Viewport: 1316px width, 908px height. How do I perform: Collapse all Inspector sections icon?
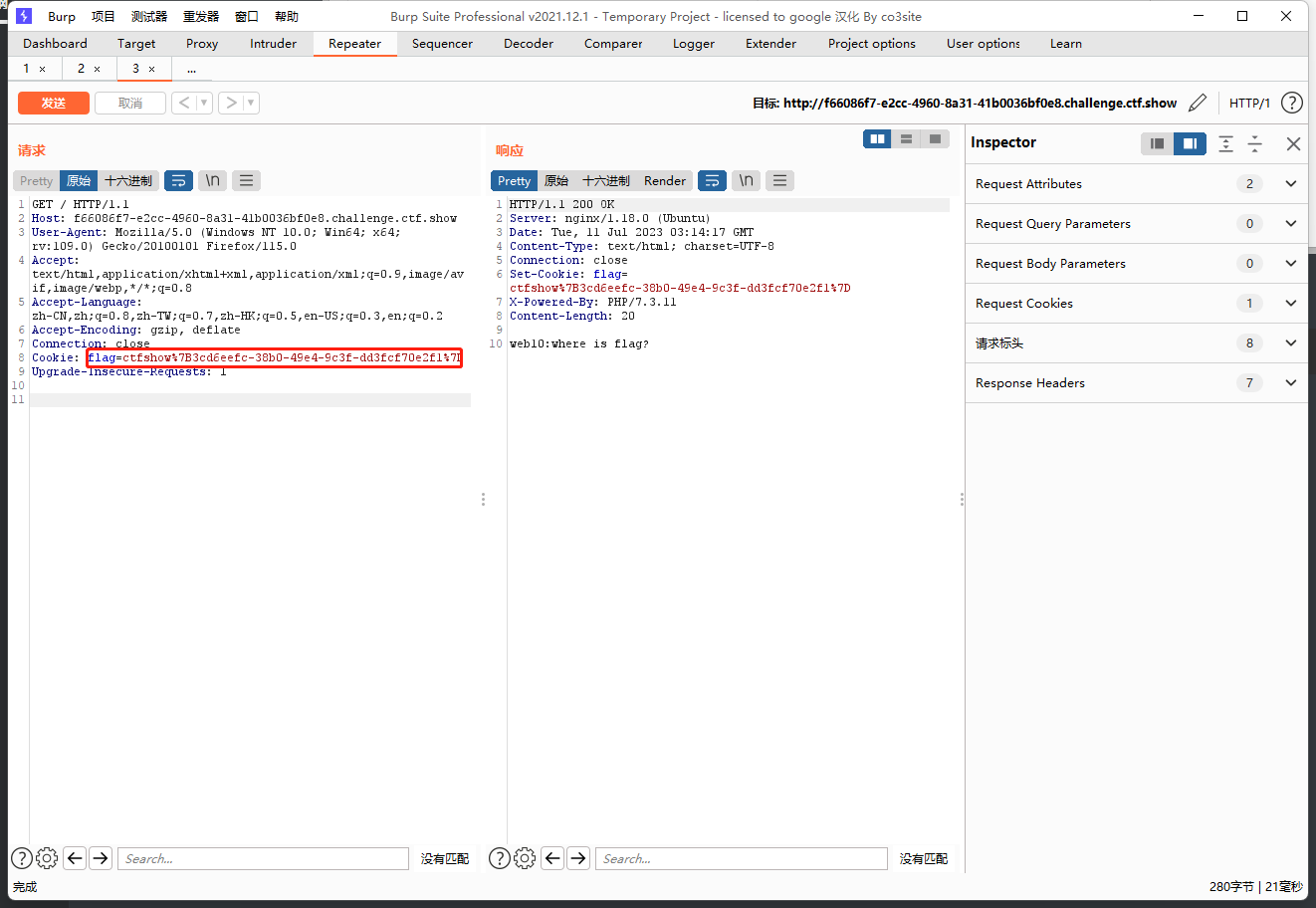coord(1254,143)
